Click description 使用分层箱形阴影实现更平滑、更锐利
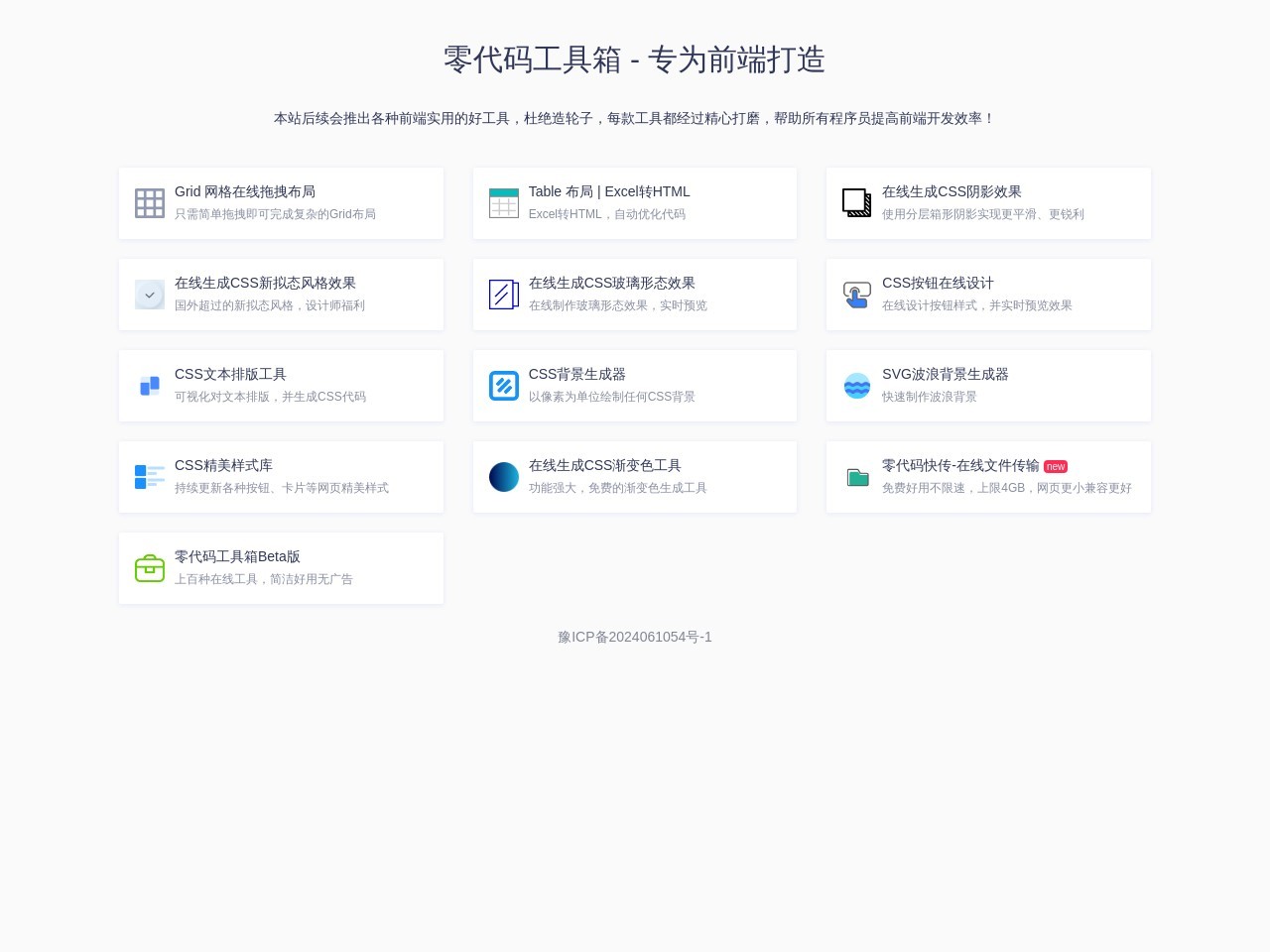Viewport: 1270px width, 952px height. (x=983, y=214)
